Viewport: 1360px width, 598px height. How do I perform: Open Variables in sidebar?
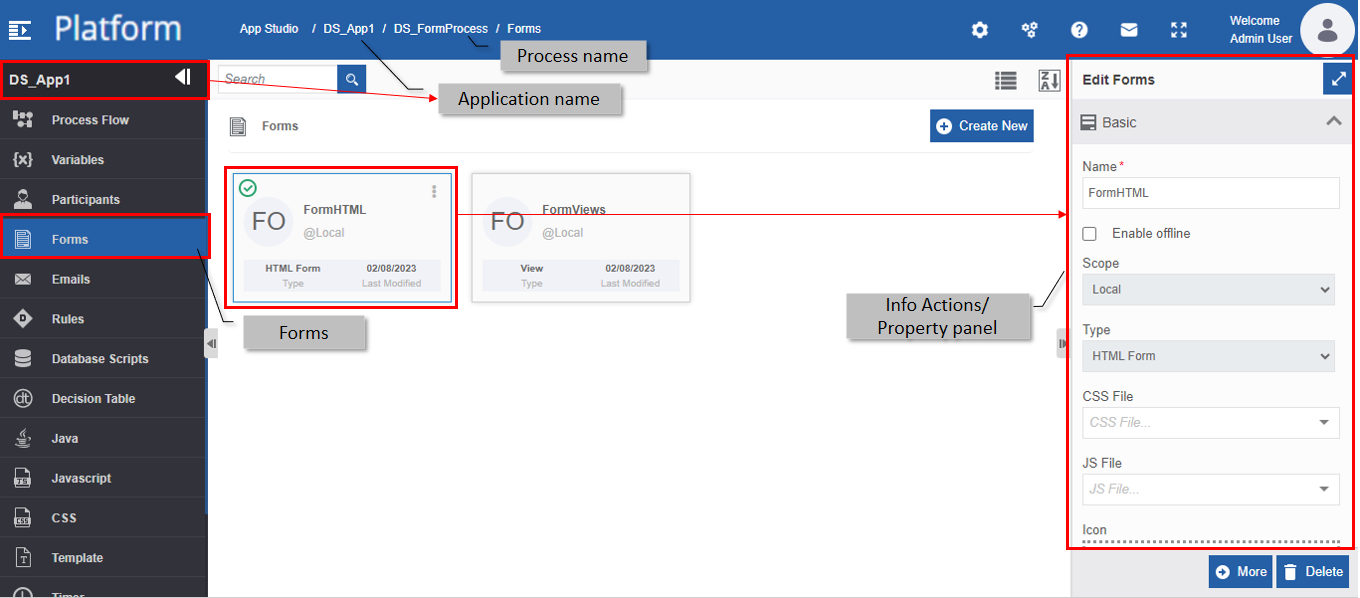tap(104, 160)
